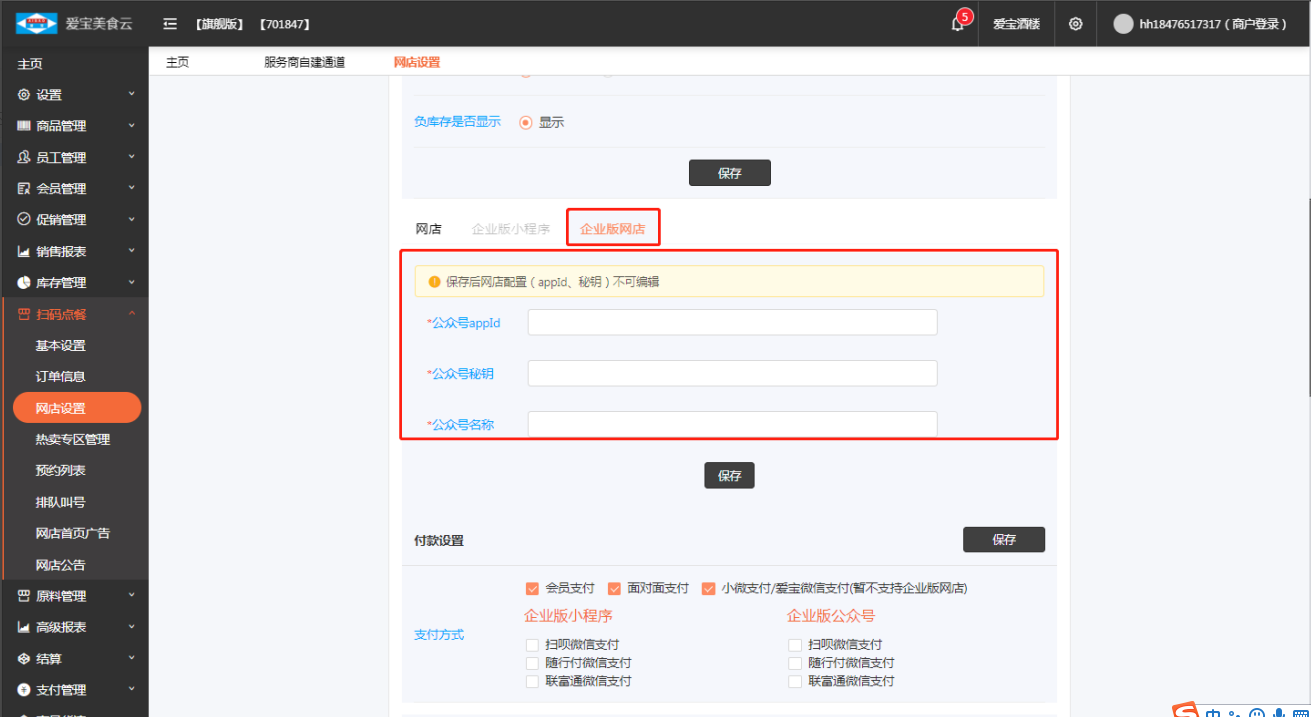Click the user avatar icon

tap(1123, 24)
